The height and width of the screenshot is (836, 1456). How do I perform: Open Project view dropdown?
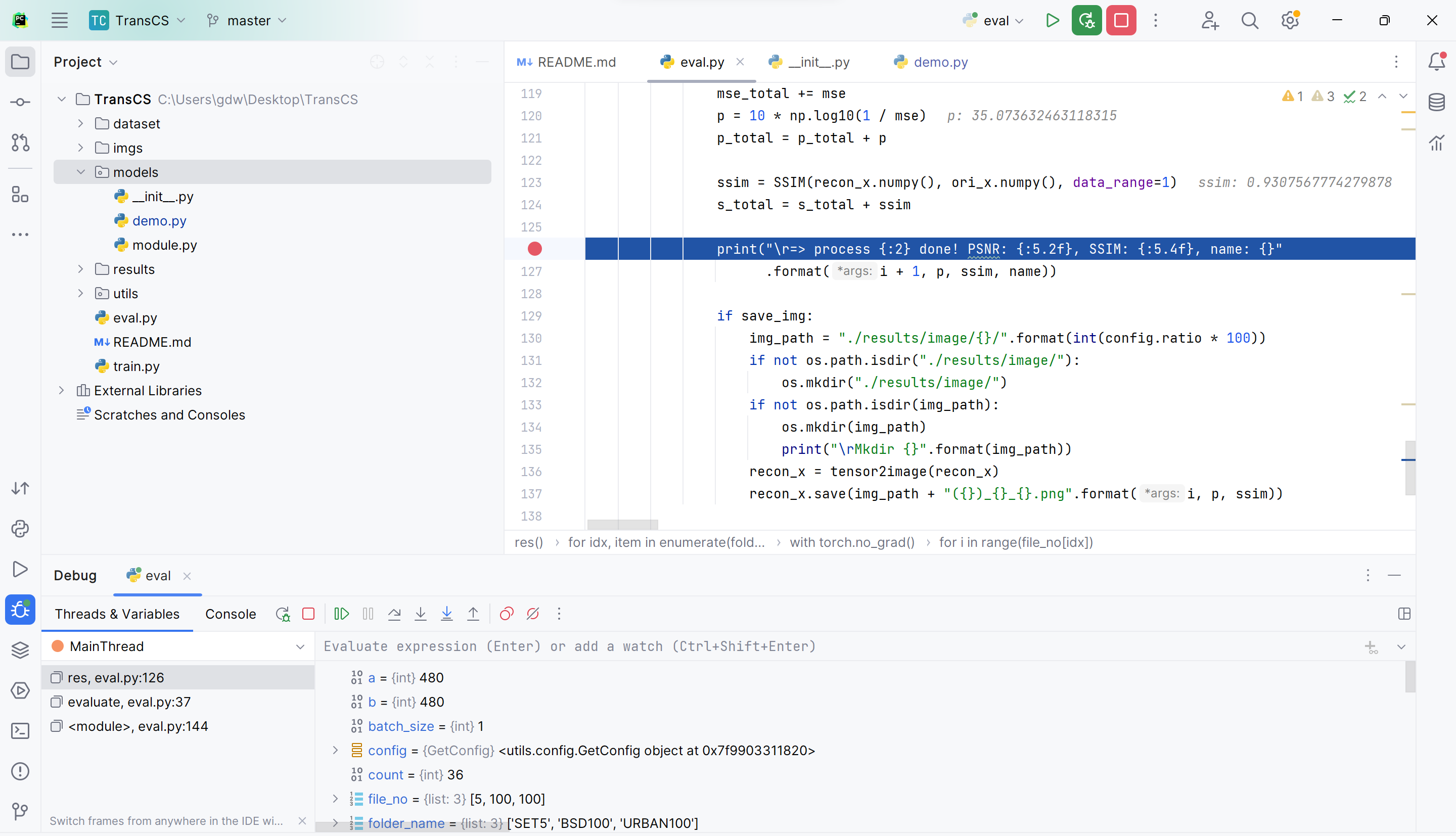coord(85,62)
